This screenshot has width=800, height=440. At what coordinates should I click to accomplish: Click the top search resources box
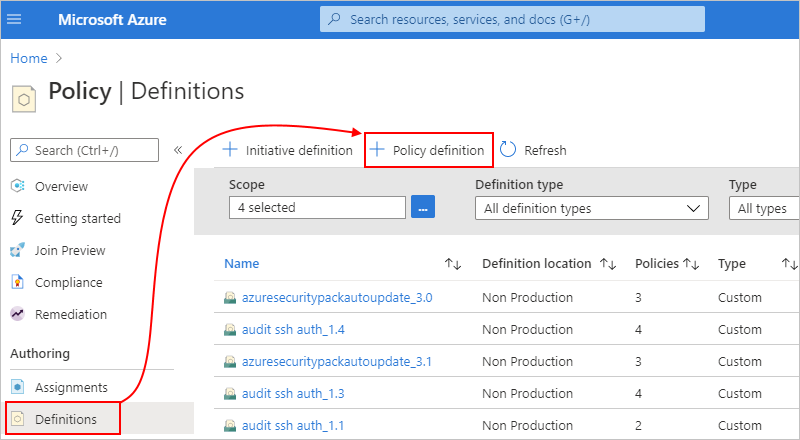pos(512,19)
